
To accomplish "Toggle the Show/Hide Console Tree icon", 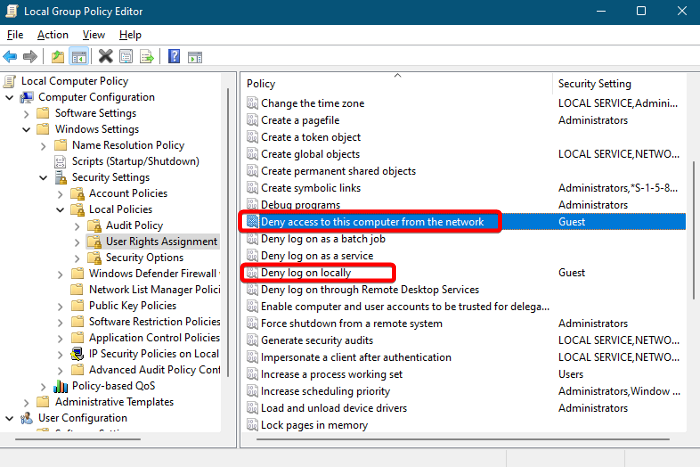I will click(79, 57).
